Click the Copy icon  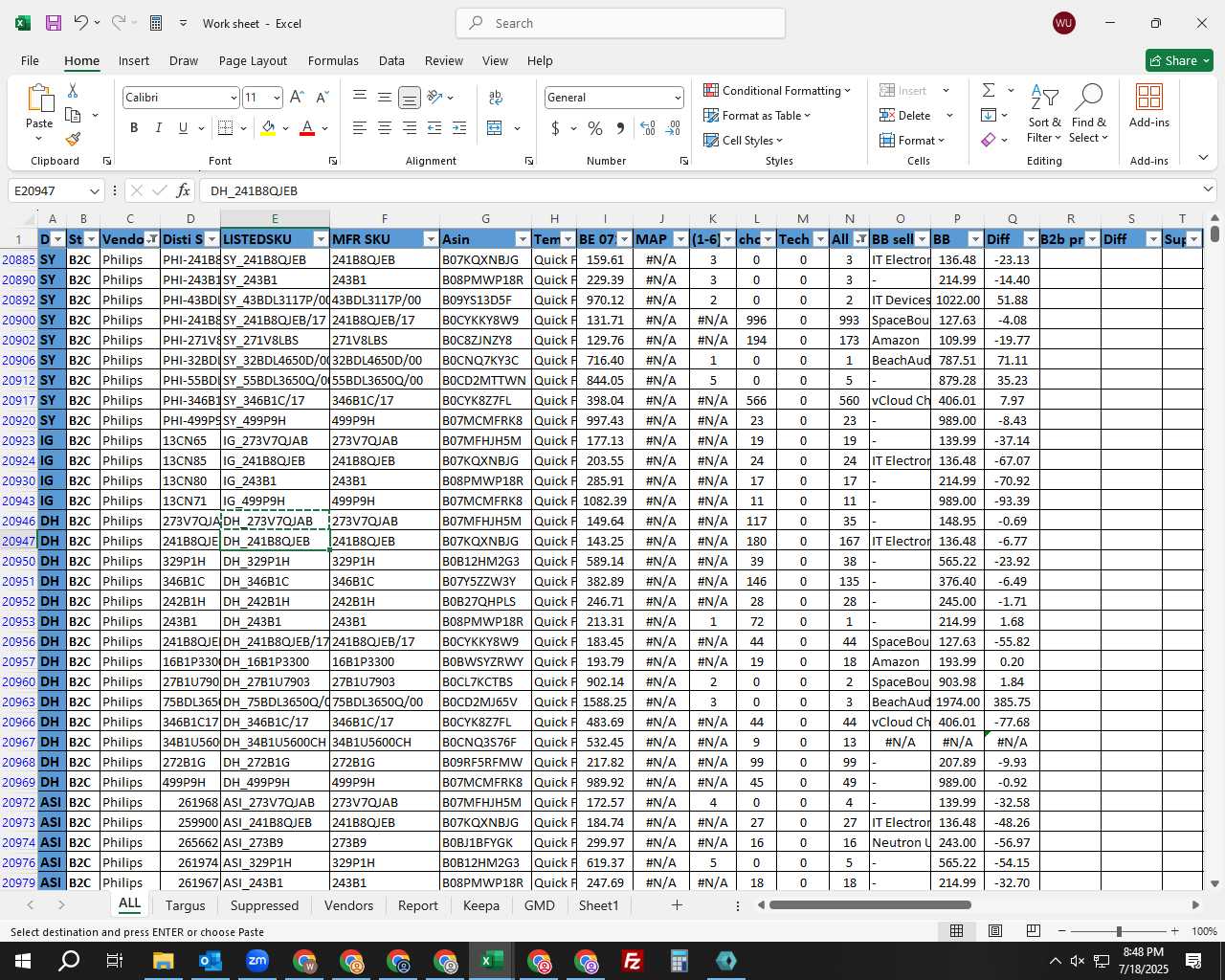73,115
